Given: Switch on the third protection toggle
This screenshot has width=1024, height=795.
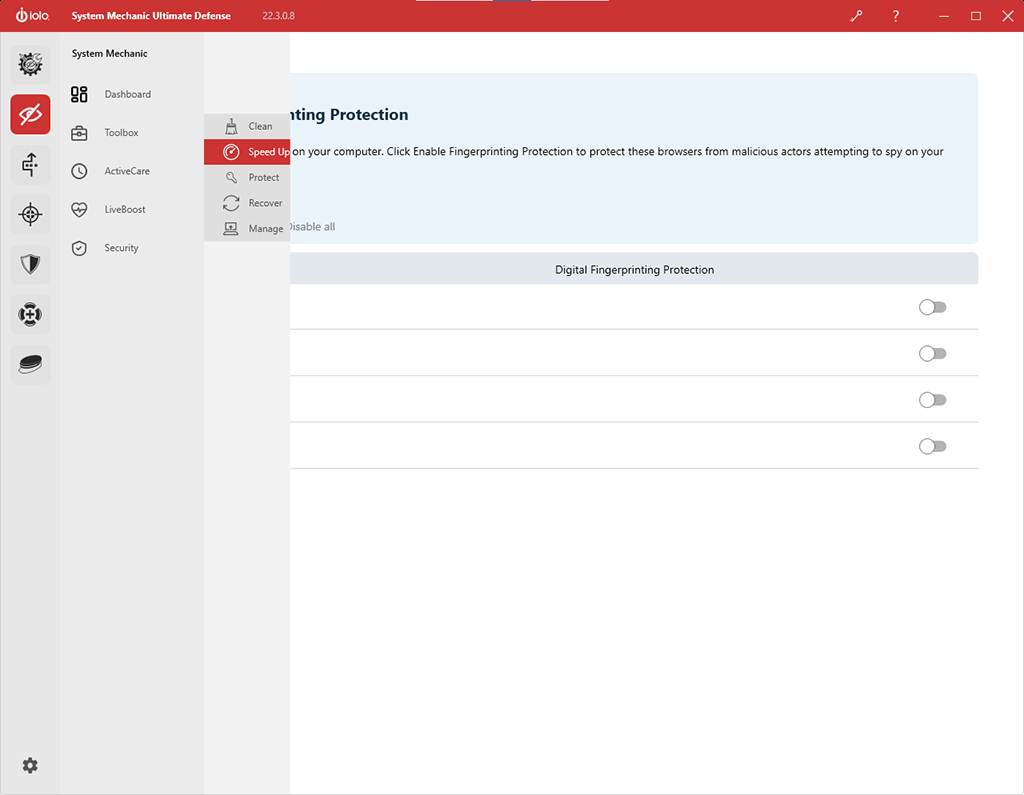Looking at the screenshot, I should [x=932, y=400].
